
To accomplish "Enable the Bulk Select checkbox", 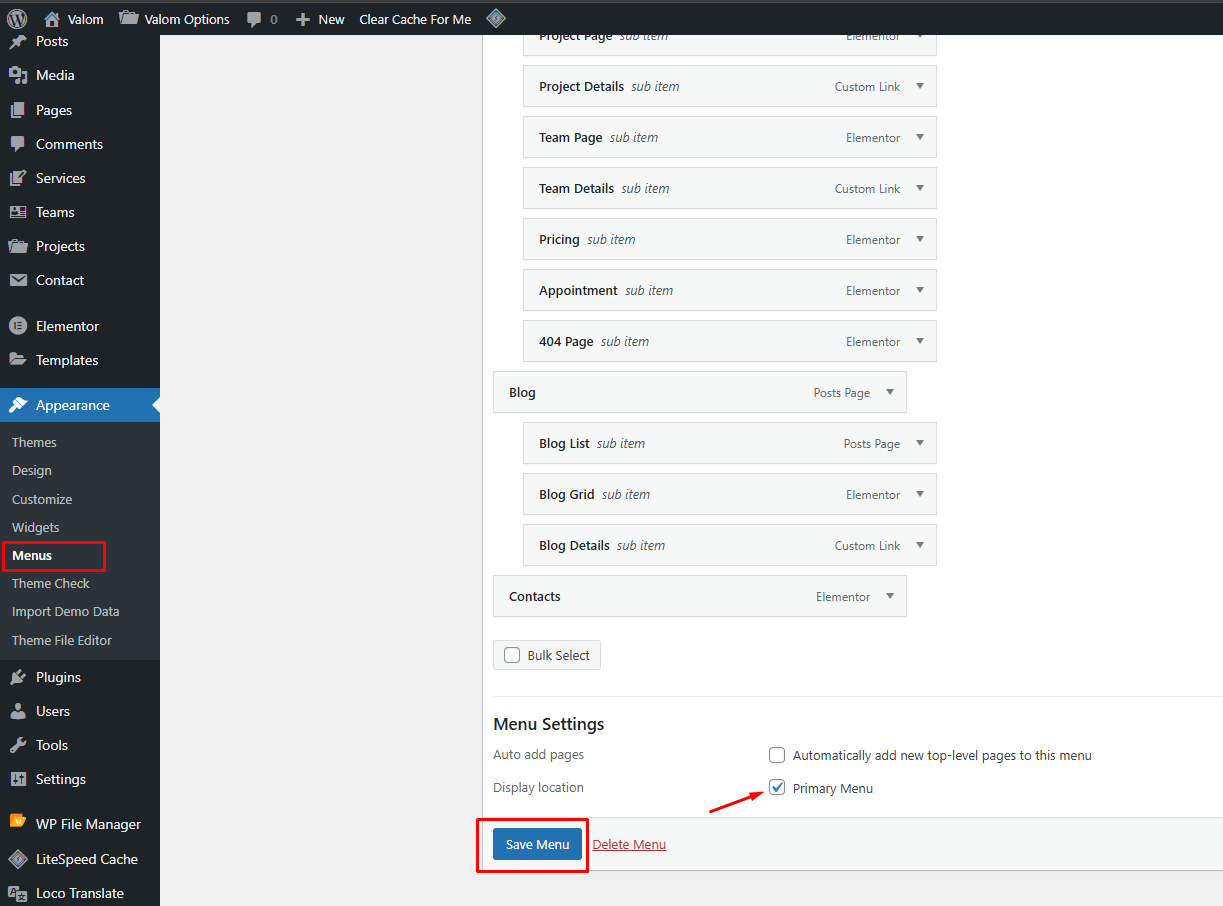I will point(512,655).
